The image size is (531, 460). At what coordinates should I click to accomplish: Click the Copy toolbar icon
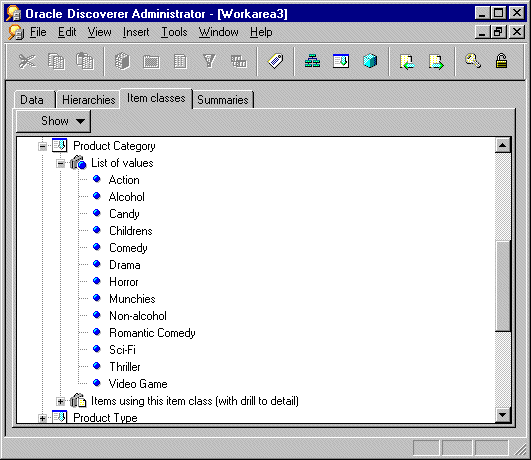pyautogui.click(x=56, y=62)
